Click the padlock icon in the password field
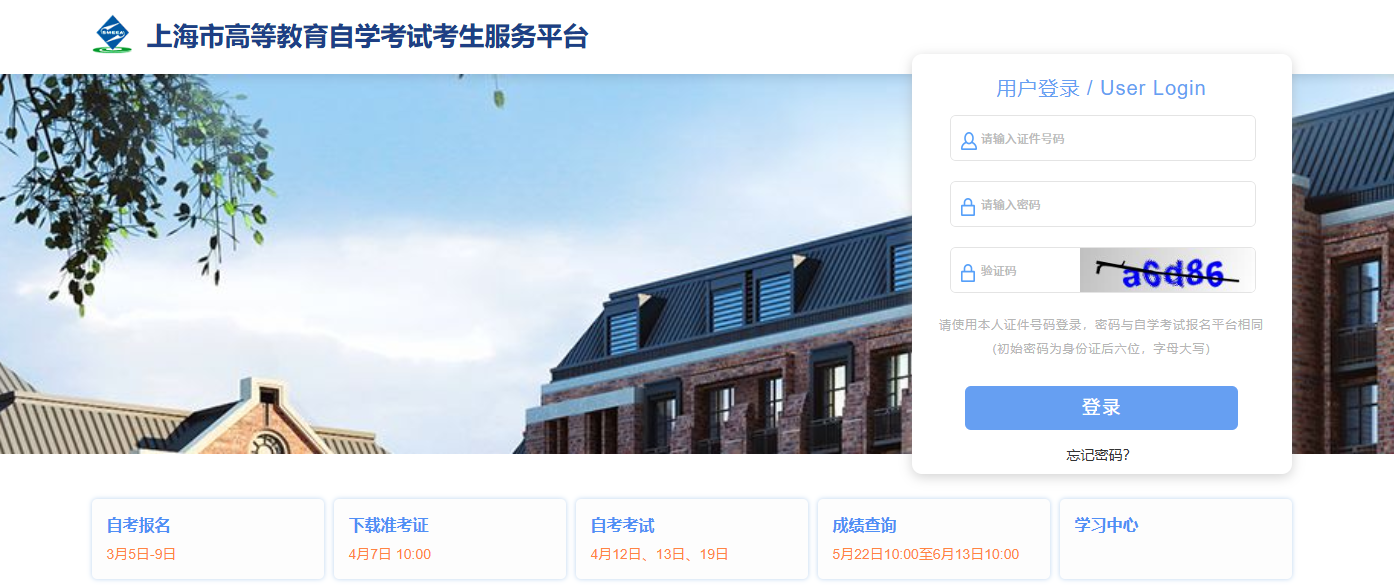 [x=968, y=207]
